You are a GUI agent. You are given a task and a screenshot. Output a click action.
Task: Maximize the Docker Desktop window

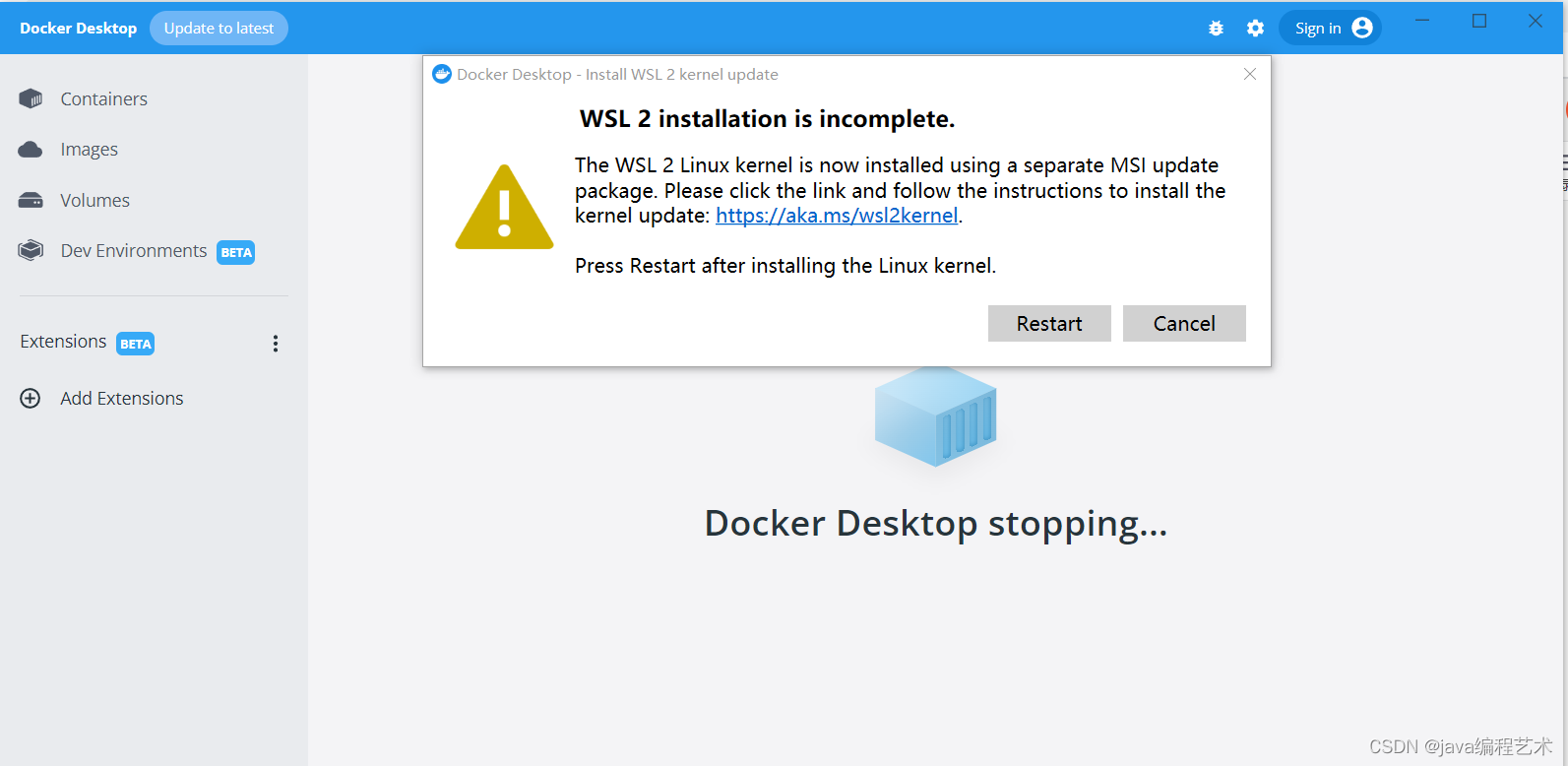coord(1479,21)
